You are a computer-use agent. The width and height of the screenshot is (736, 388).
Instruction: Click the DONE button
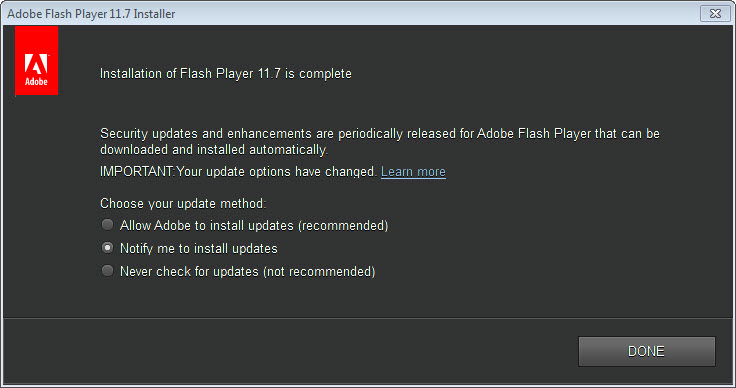646,351
